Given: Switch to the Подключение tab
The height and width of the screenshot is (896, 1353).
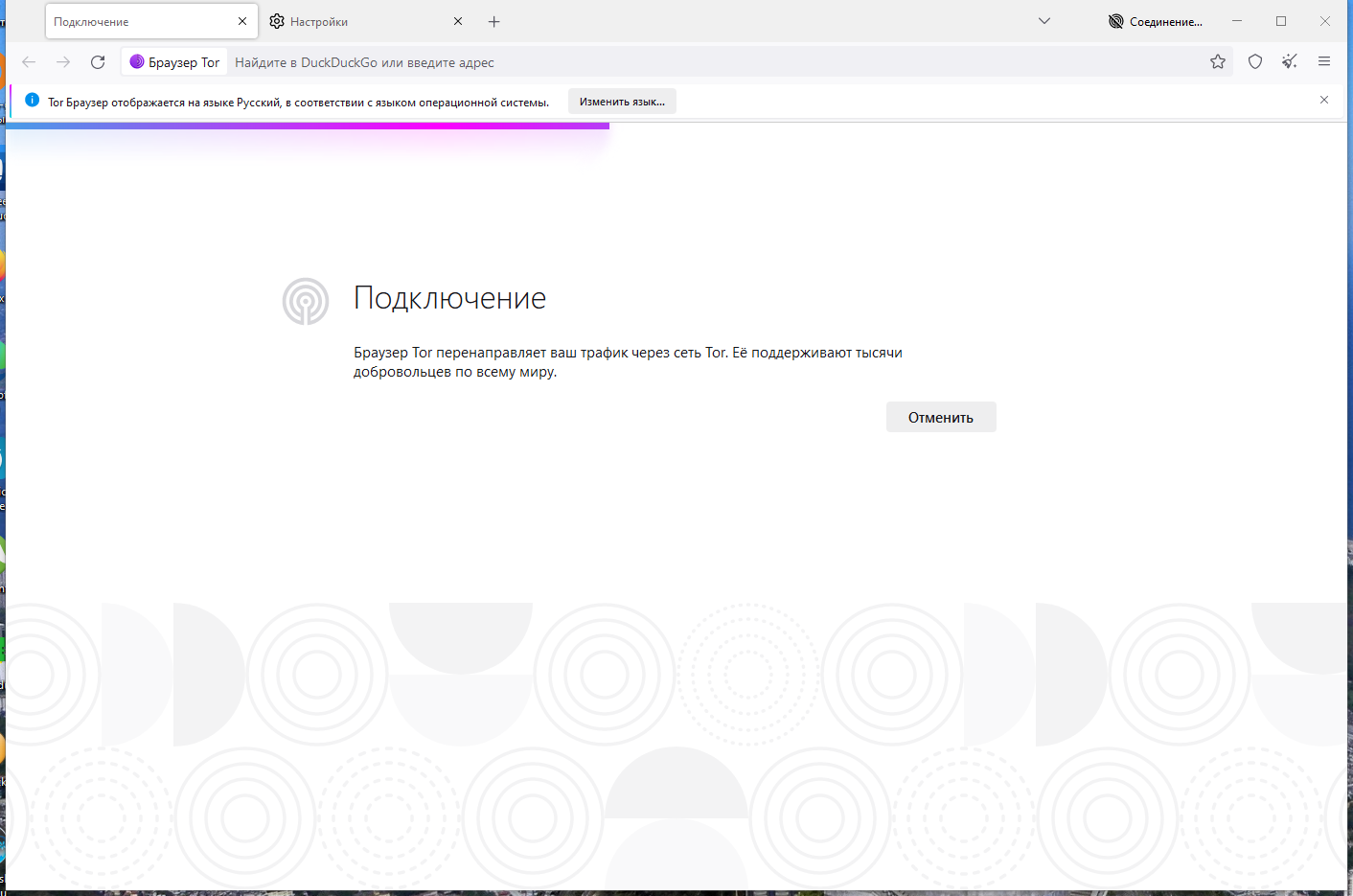Looking at the screenshot, I should [x=151, y=21].
